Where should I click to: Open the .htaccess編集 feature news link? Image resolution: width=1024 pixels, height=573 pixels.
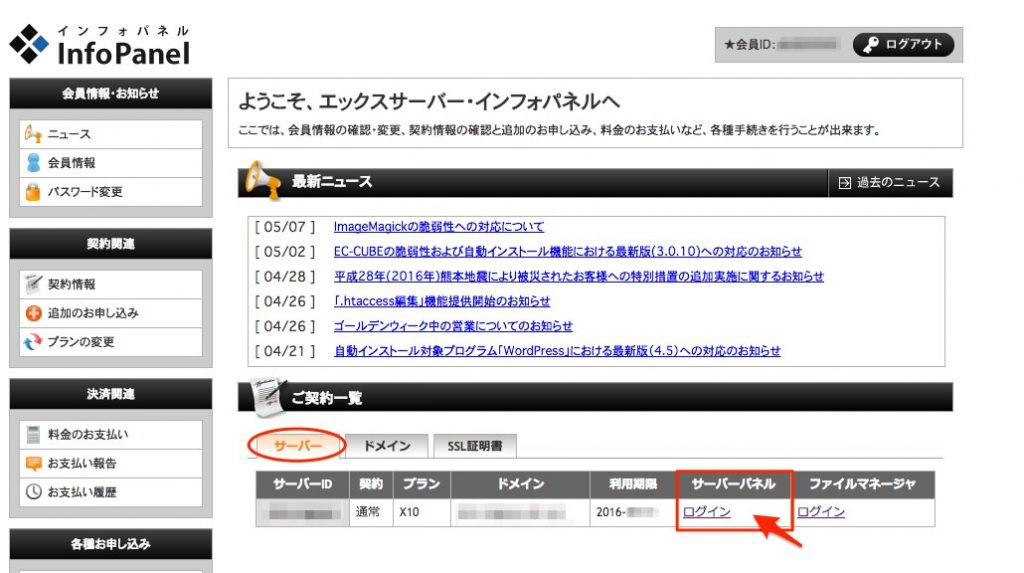point(441,301)
